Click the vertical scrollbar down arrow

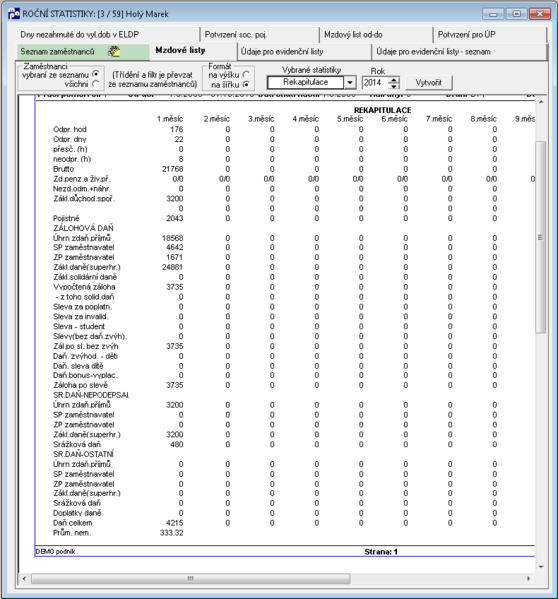tap(541, 567)
